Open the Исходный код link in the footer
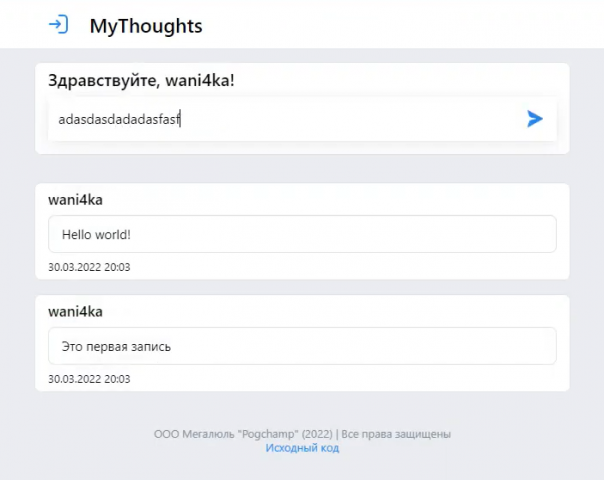The height and width of the screenshot is (480, 604). click(302, 448)
